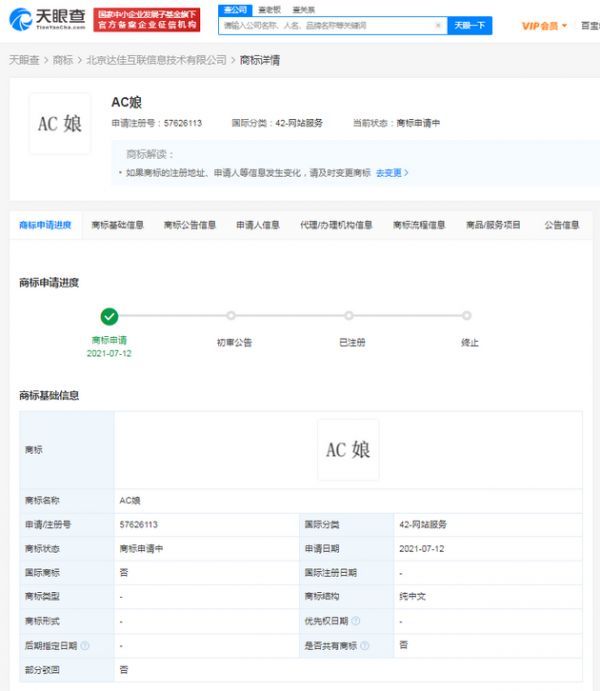Click the 初审公告 progress step marker
This screenshot has width=600, height=691.
coord(231,316)
